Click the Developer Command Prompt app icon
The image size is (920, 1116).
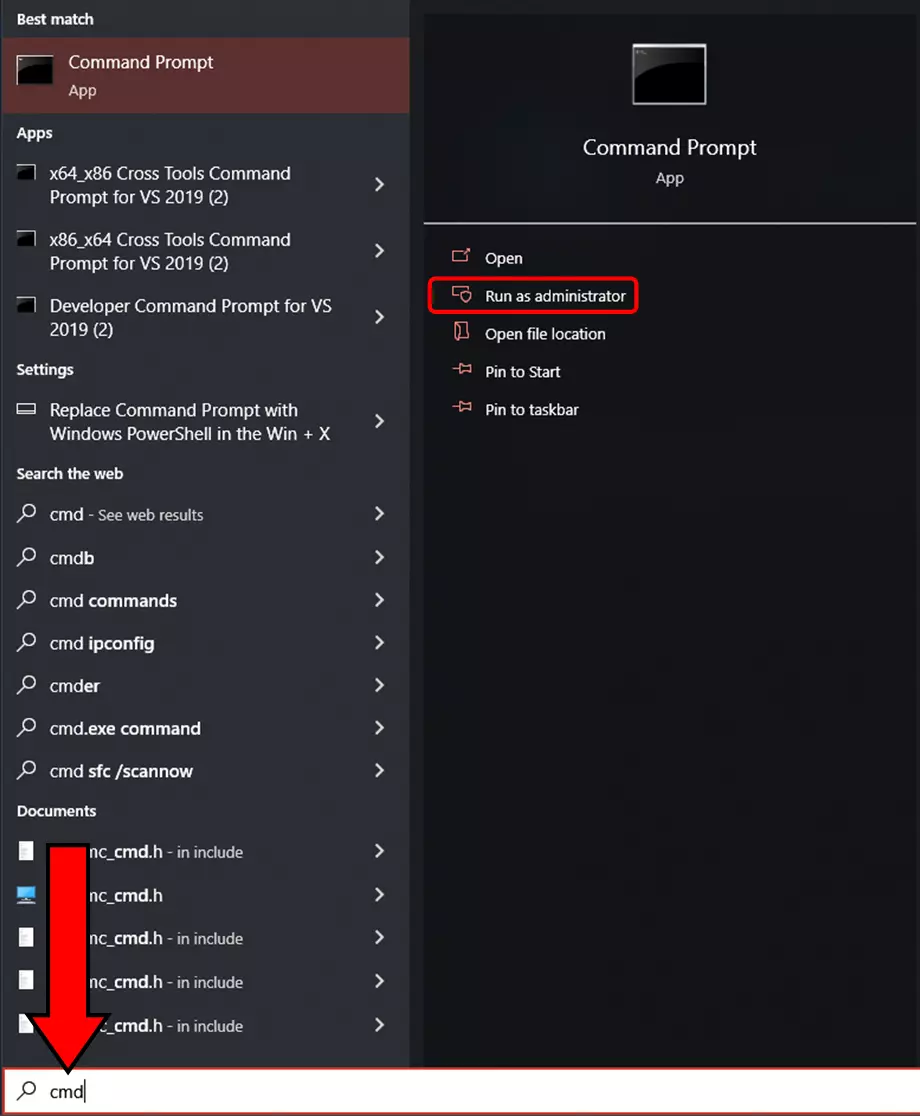pos(27,306)
